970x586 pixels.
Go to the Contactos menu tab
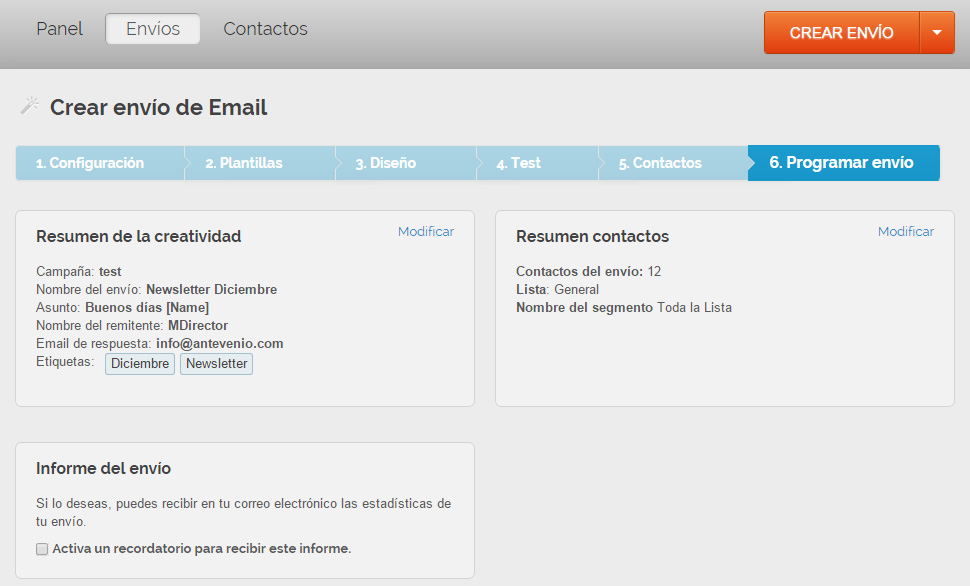coord(265,29)
